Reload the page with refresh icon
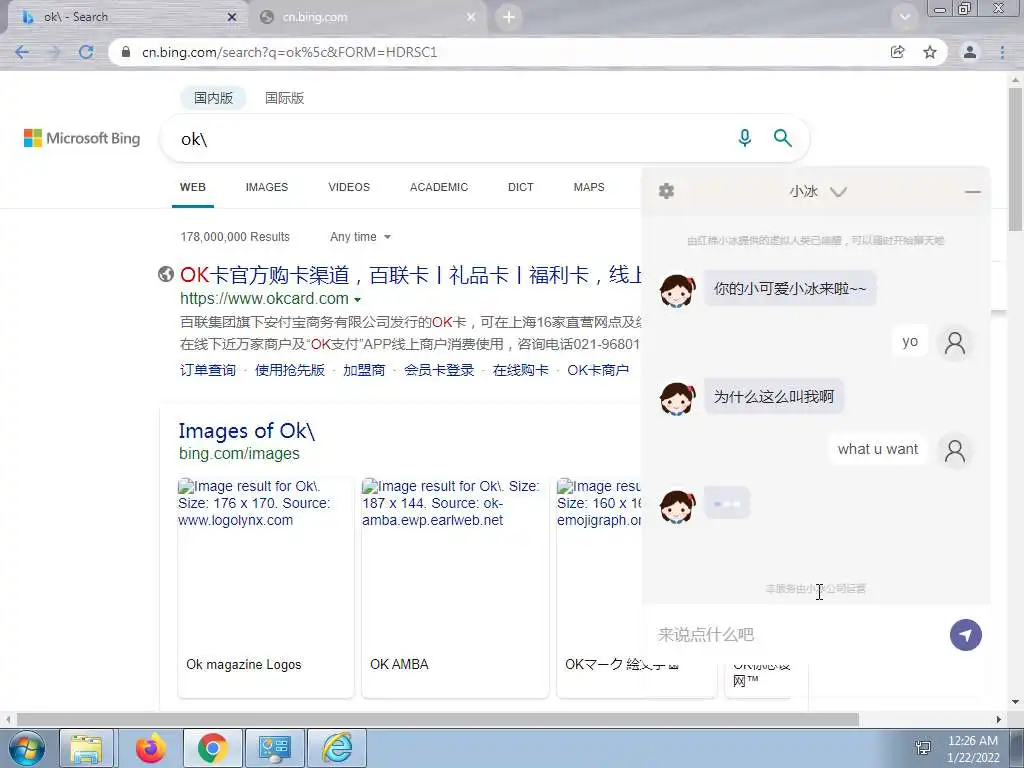1024x768 pixels. pyautogui.click(x=86, y=52)
